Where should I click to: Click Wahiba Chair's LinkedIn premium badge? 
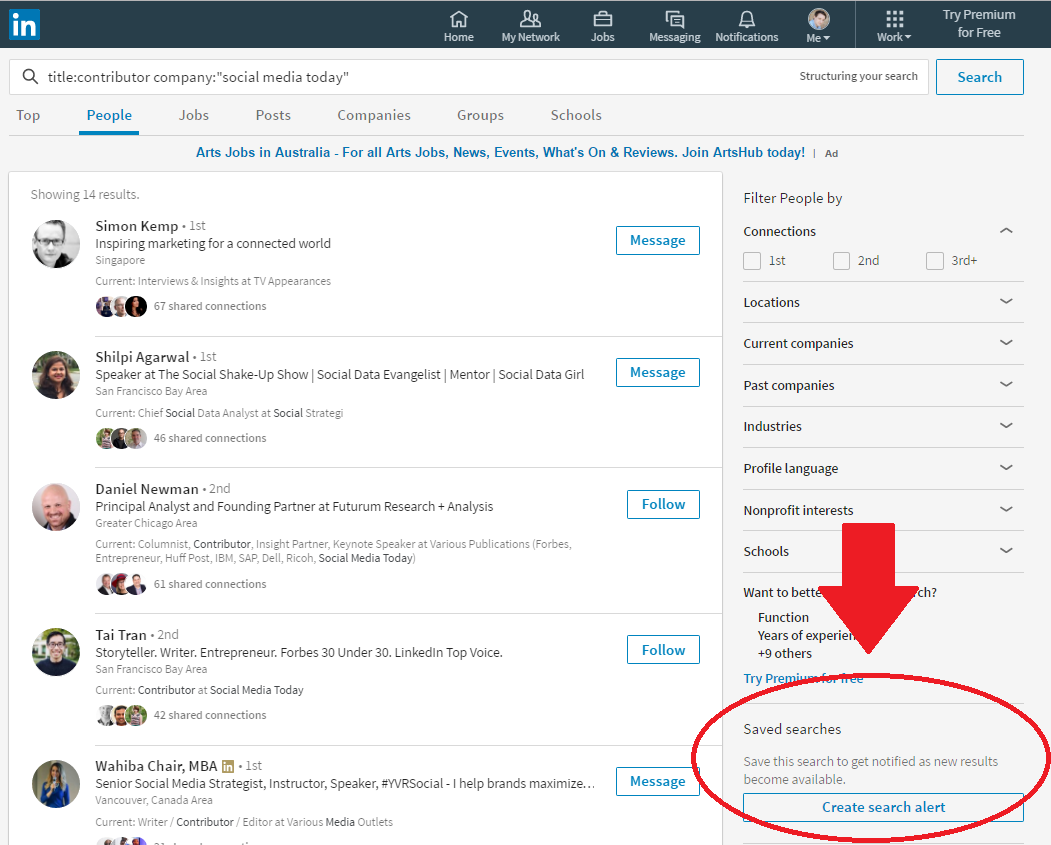pyautogui.click(x=228, y=766)
